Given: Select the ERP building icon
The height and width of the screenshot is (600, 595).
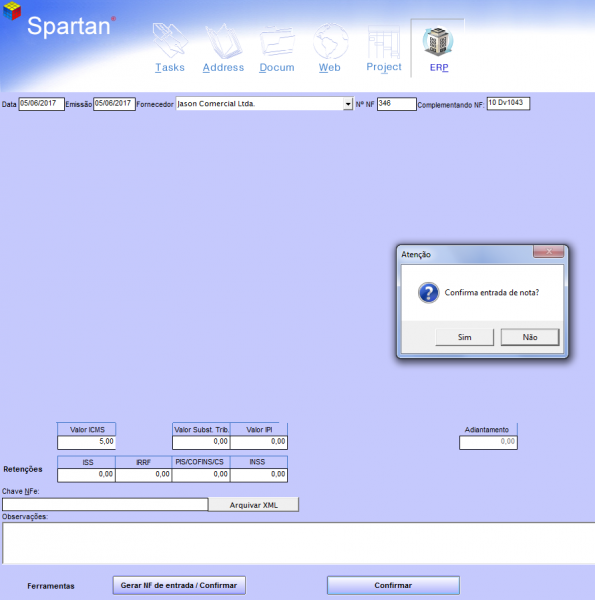Looking at the screenshot, I should tap(438, 41).
